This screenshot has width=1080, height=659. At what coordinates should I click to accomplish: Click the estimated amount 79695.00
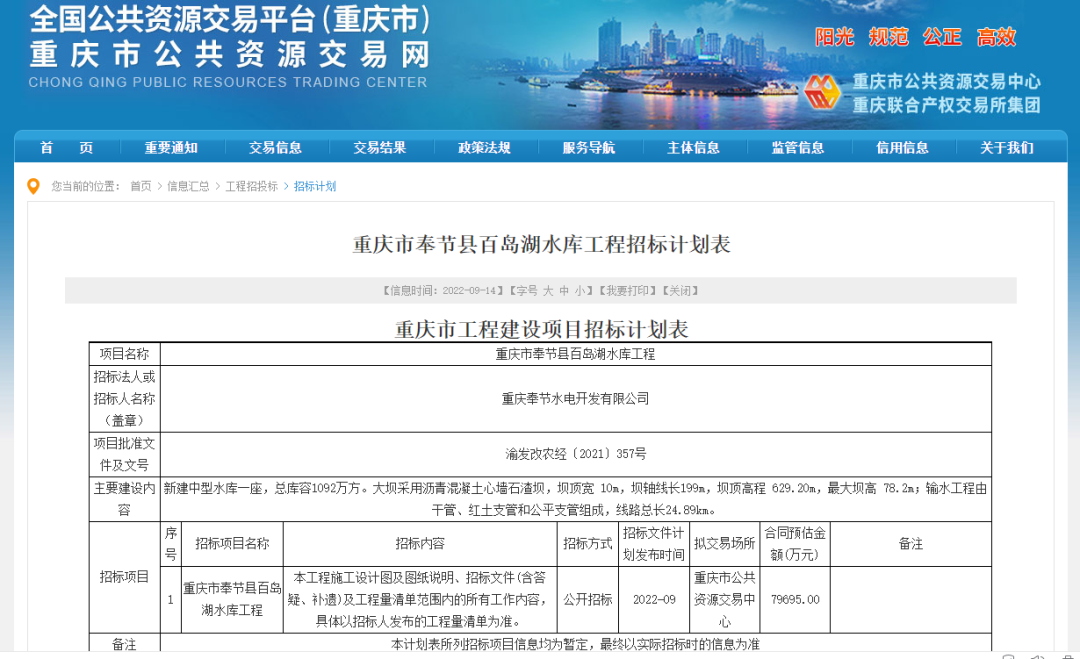795,600
